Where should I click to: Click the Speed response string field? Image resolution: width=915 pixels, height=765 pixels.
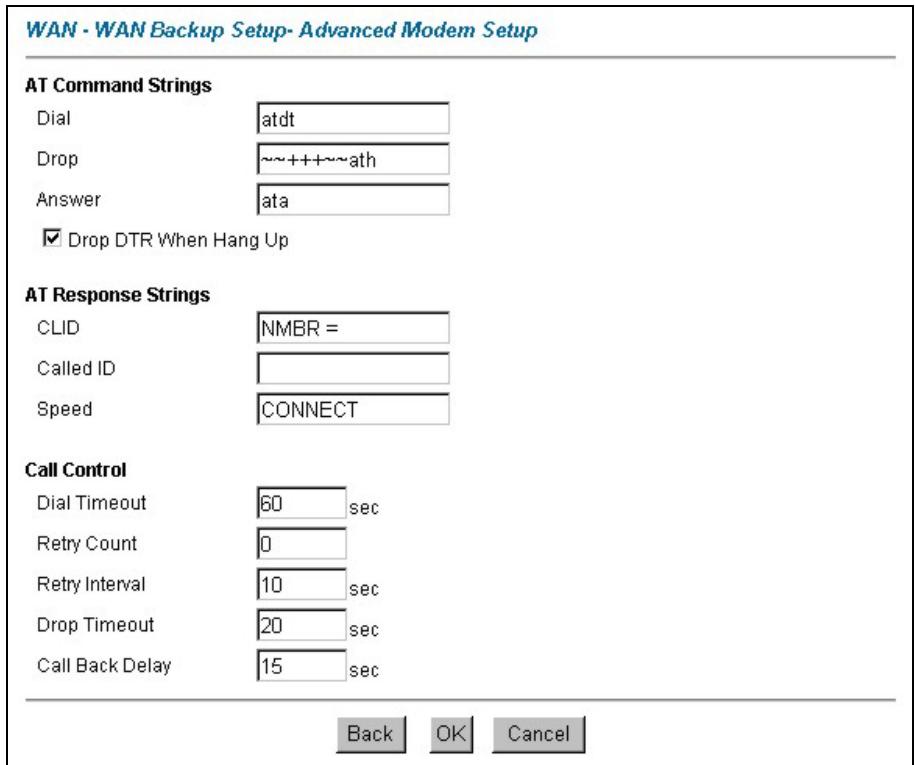(x=353, y=409)
